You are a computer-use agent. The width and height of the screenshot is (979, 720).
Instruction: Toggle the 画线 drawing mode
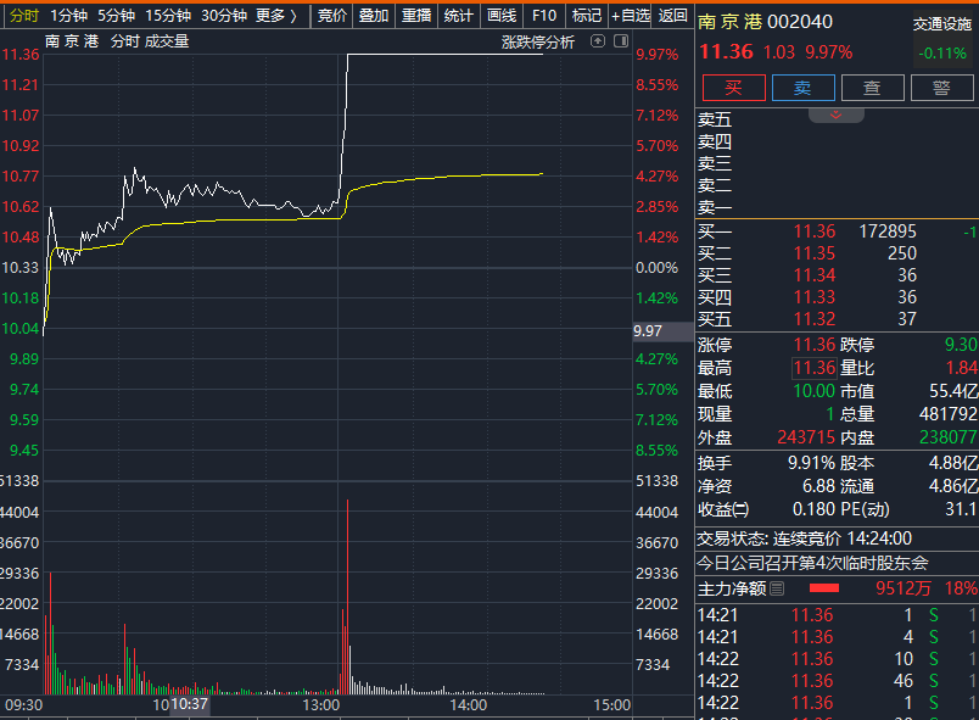tap(501, 15)
